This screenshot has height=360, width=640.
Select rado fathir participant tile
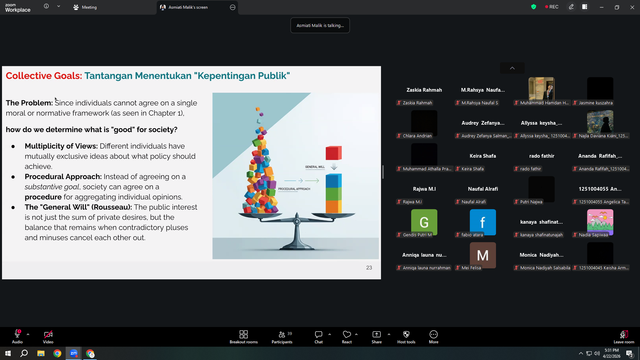coord(541,157)
